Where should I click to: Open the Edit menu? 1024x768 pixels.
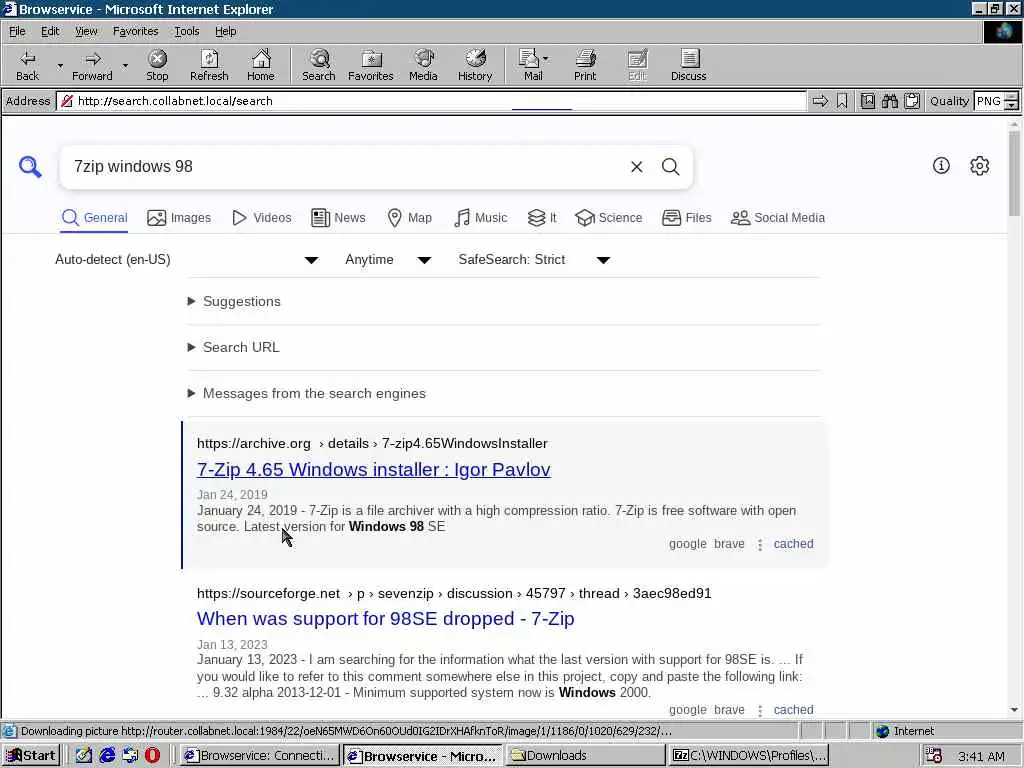click(x=50, y=31)
